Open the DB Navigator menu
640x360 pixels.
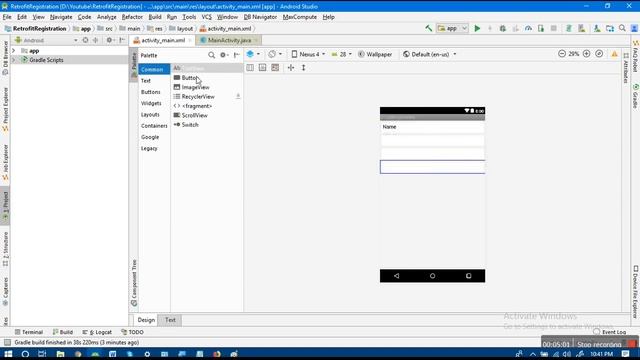click(x=260, y=17)
